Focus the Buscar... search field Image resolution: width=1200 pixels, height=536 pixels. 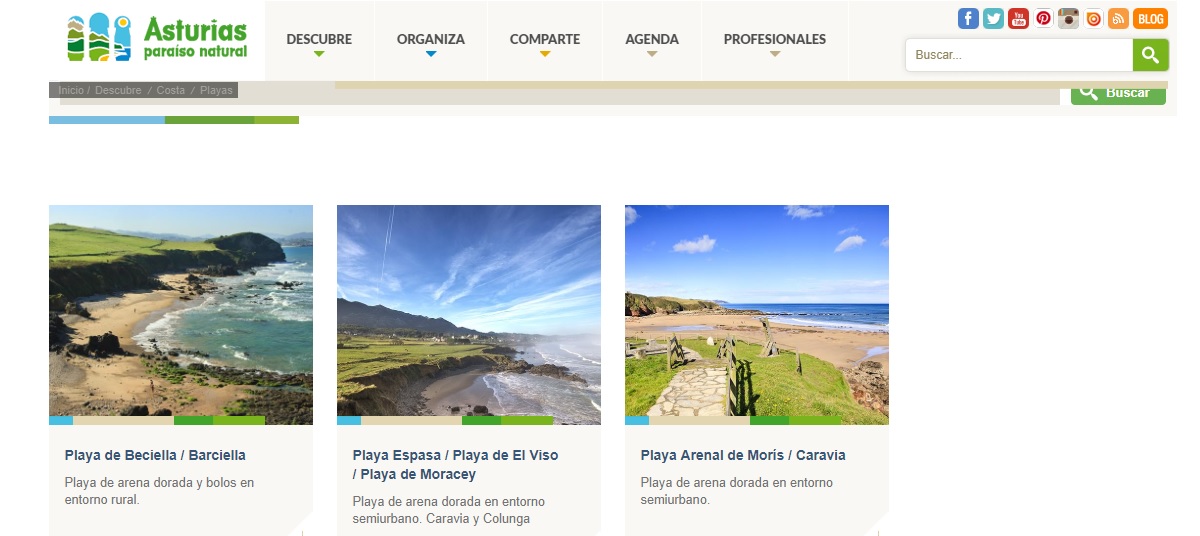coord(1019,55)
